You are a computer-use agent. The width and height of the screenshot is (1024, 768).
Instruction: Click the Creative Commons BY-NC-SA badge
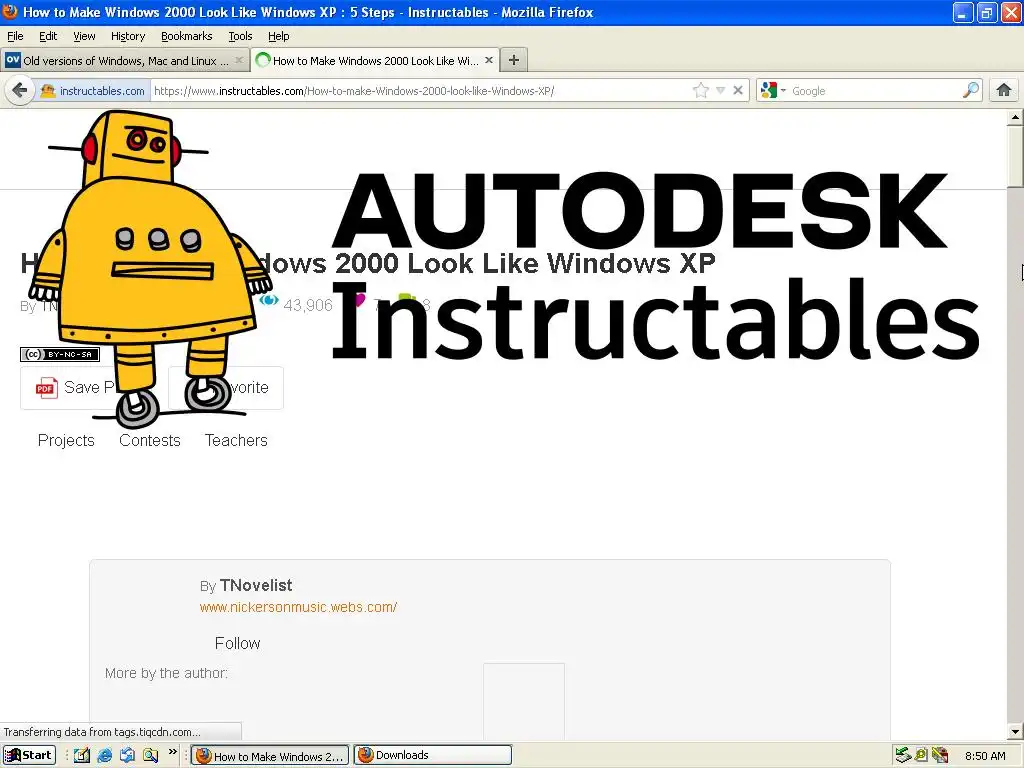coord(60,355)
